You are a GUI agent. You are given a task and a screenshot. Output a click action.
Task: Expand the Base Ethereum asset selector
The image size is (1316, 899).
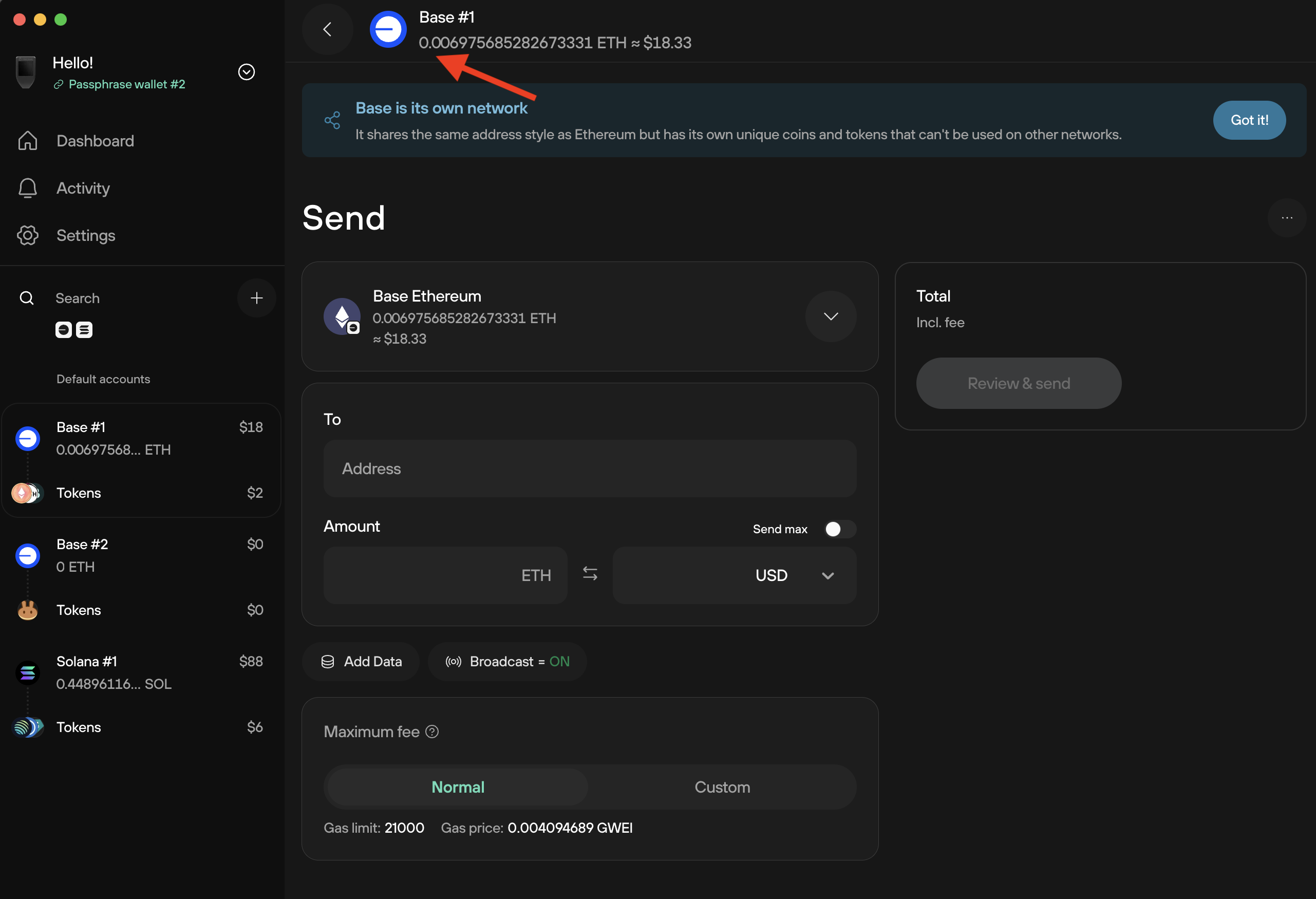pyautogui.click(x=831, y=316)
